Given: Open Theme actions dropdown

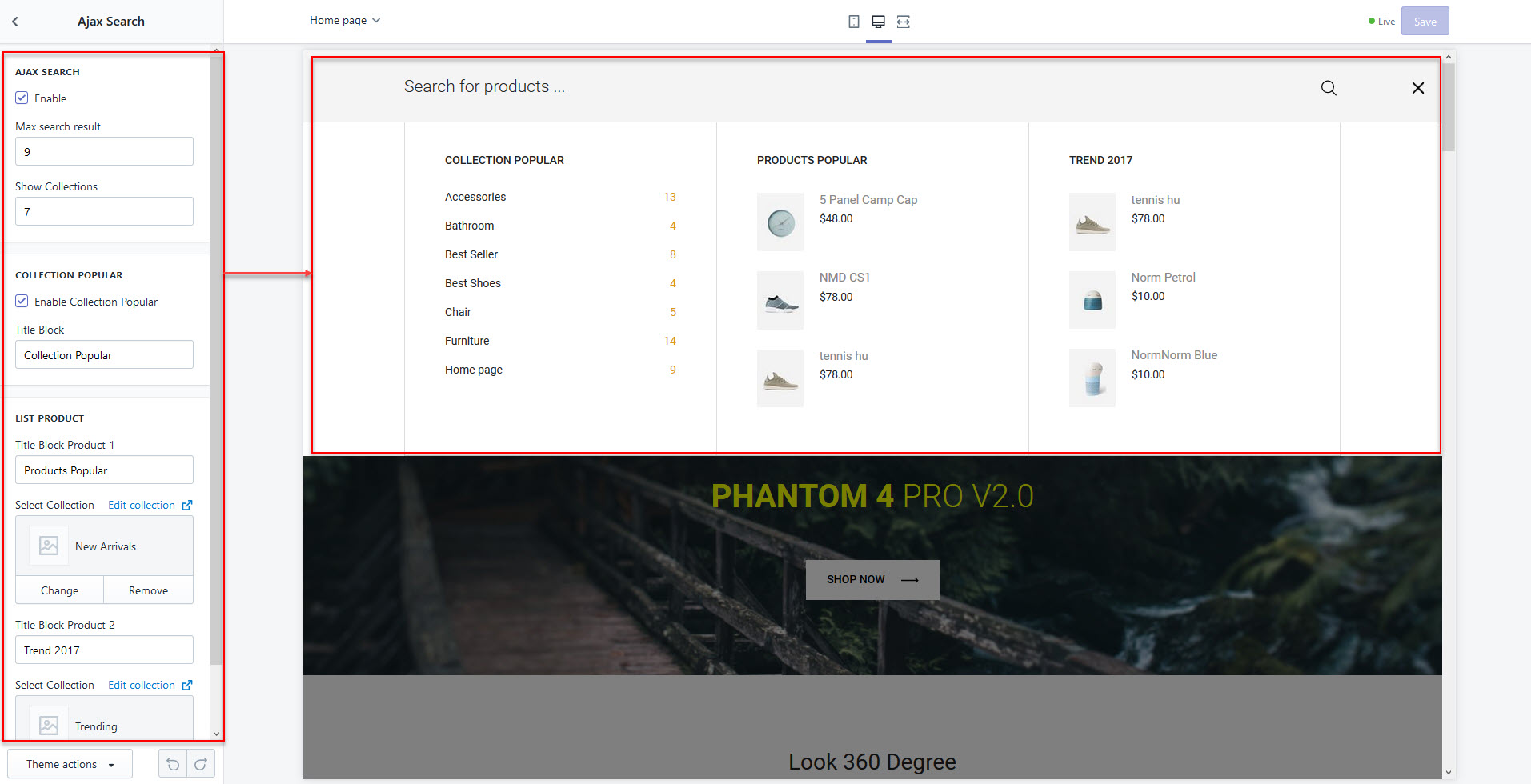Looking at the screenshot, I should pos(70,764).
